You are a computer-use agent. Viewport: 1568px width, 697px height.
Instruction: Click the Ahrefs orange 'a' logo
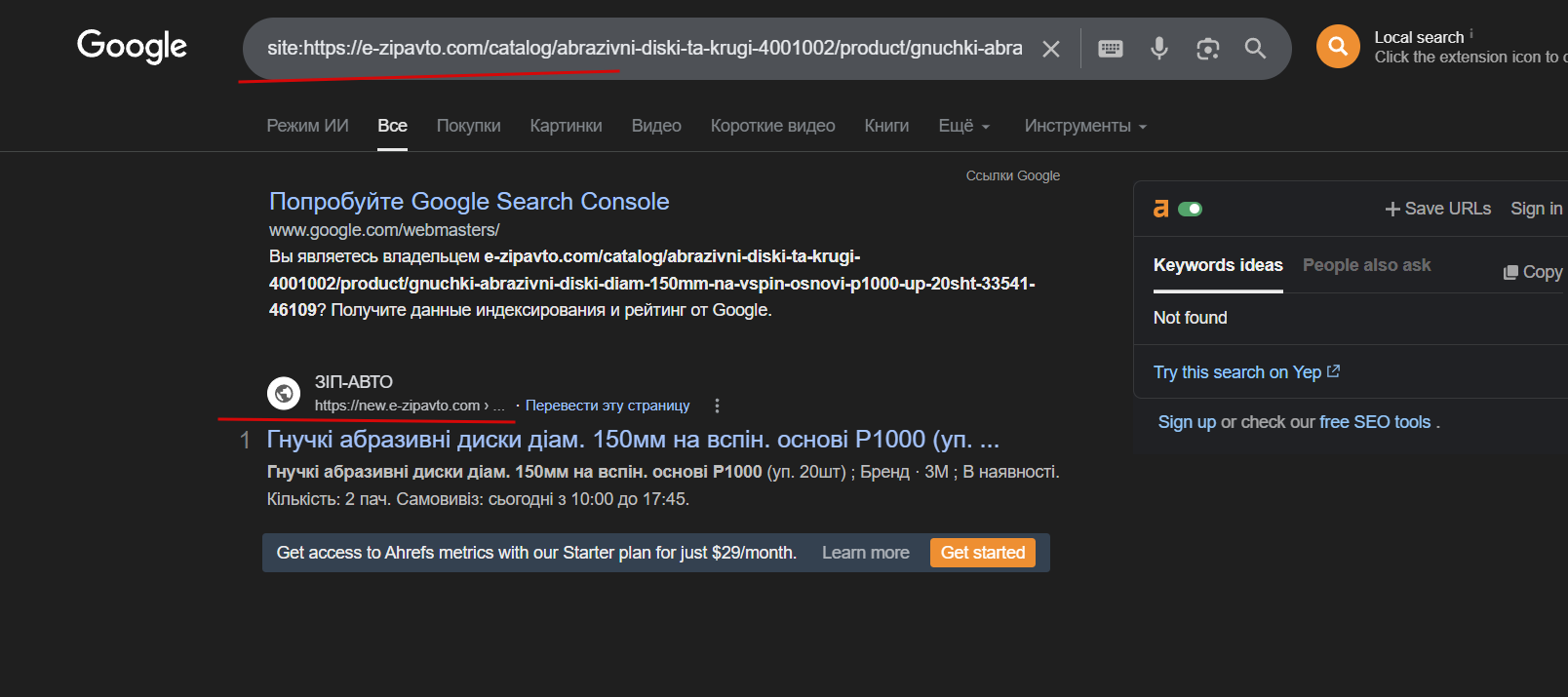(x=1160, y=209)
